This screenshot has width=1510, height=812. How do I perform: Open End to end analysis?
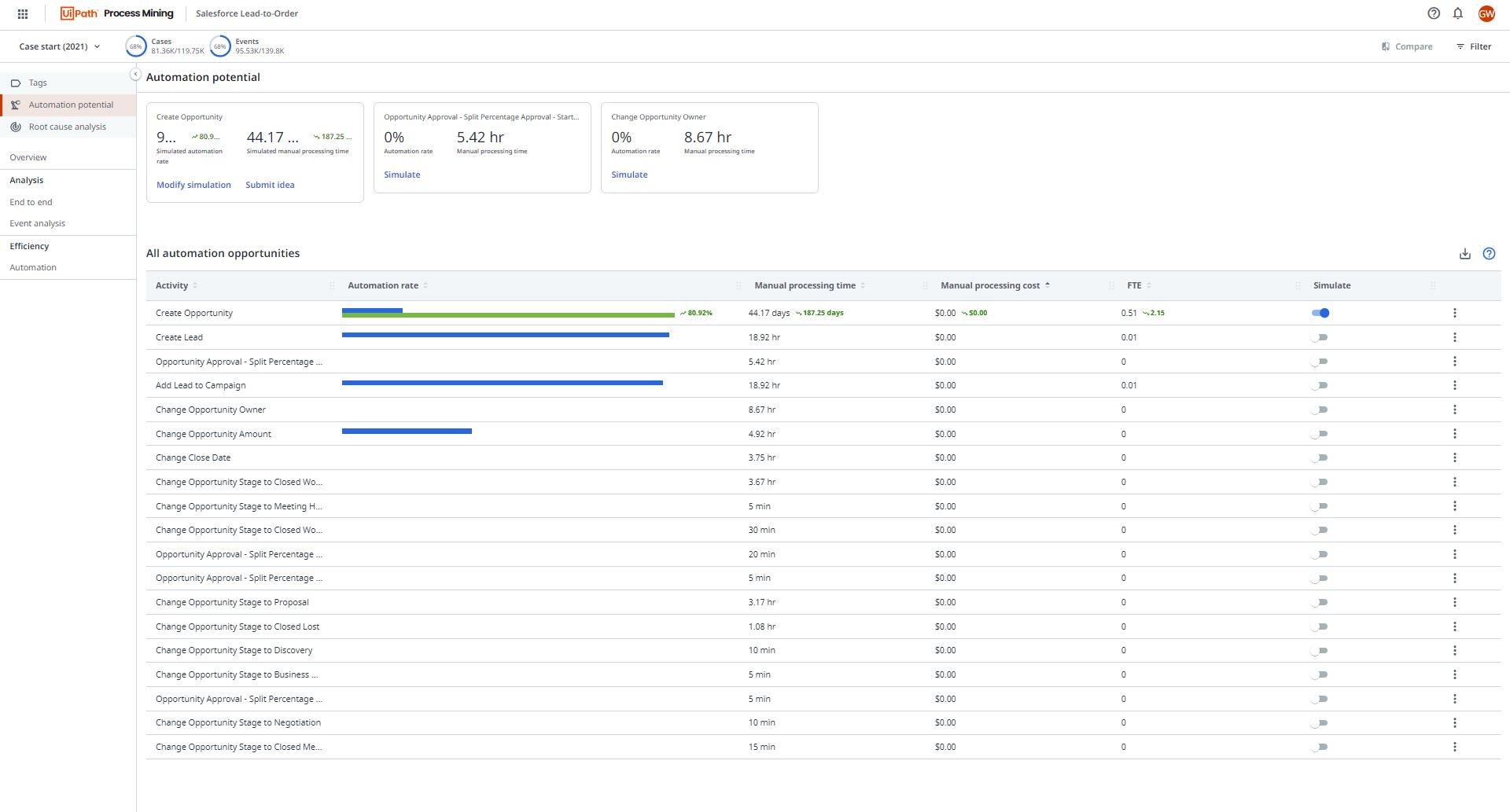point(31,202)
